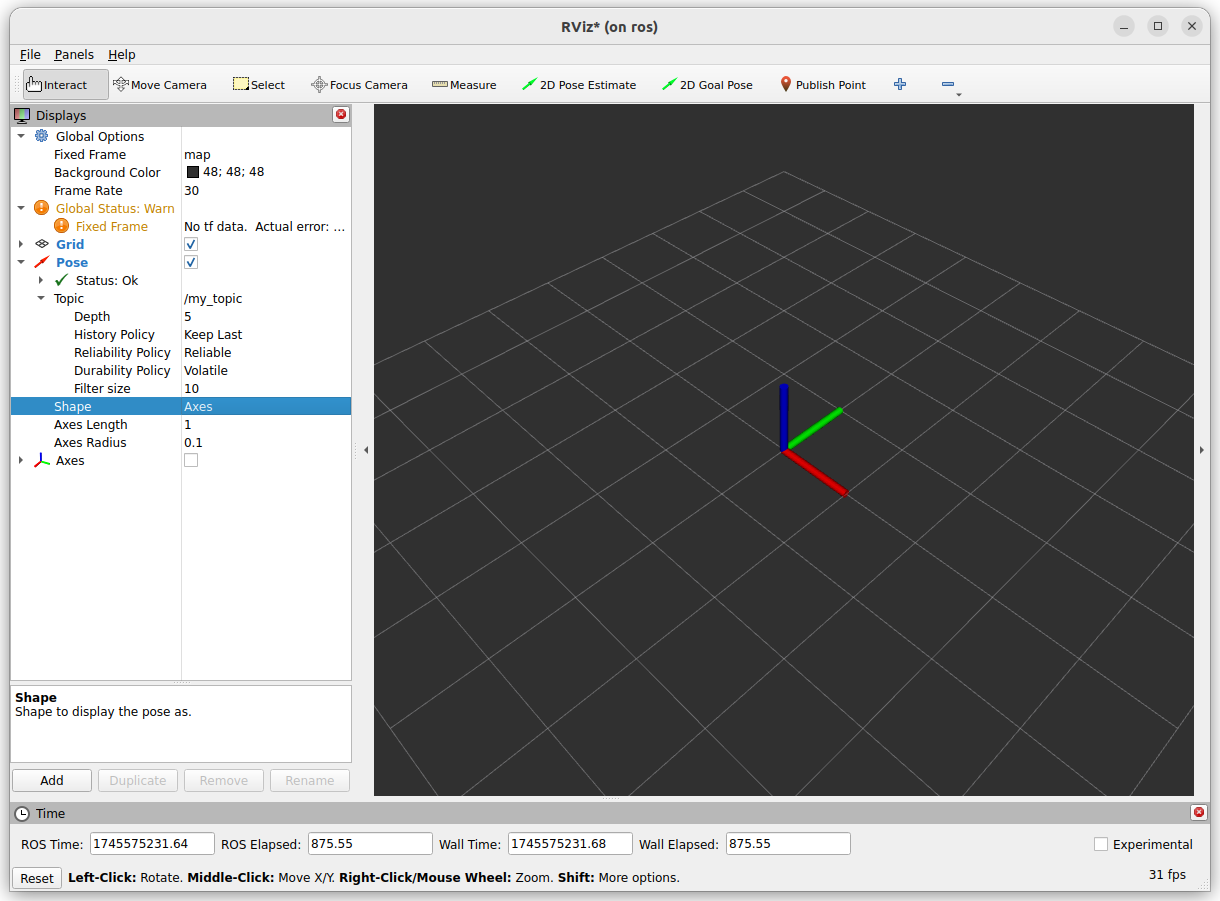Expand the Grid tree node
This screenshot has width=1220, height=901.
tap(21, 244)
